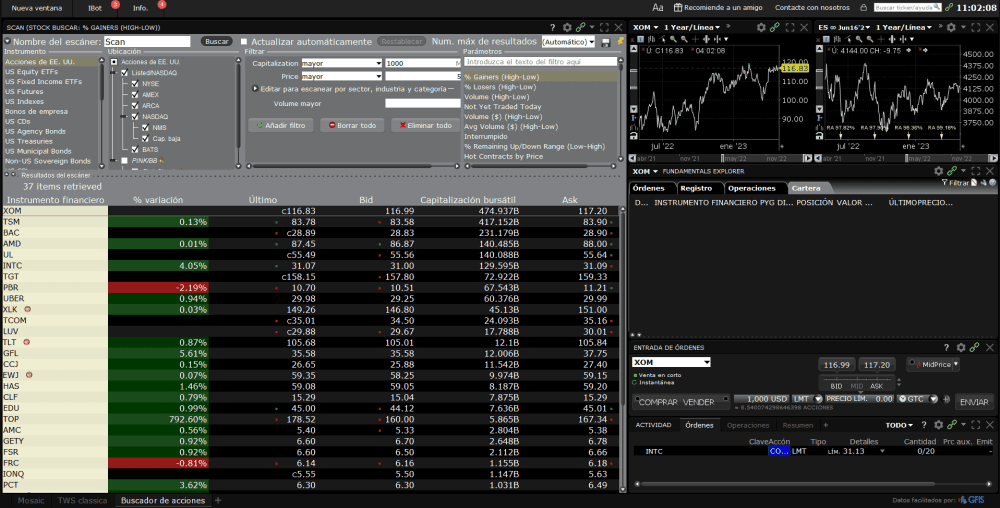The height and width of the screenshot is (508, 1000).
Task: Uncheck the AMEX exchange checkbox
Action: pyautogui.click(x=135, y=94)
